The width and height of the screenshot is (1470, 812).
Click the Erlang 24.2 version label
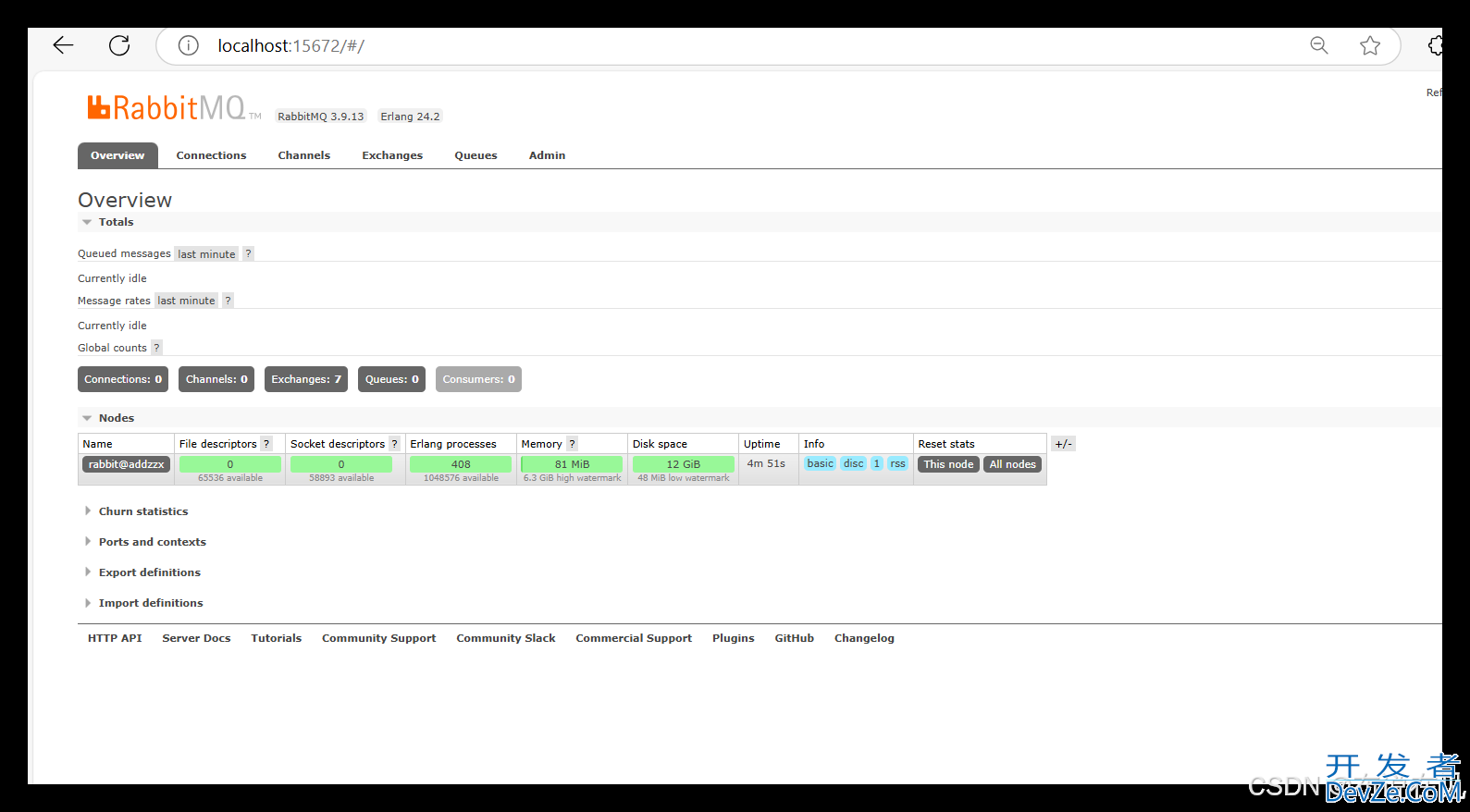click(x=410, y=117)
